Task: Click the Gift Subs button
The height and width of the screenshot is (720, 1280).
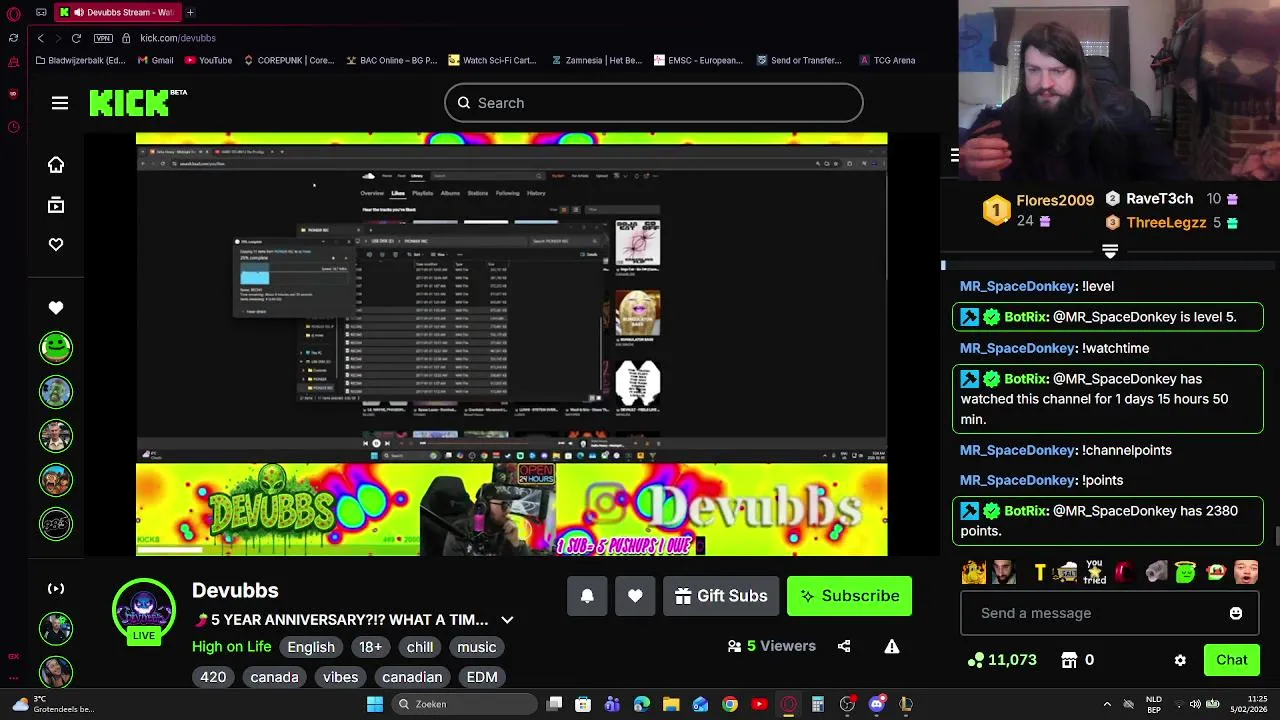Action: point(721,596)
